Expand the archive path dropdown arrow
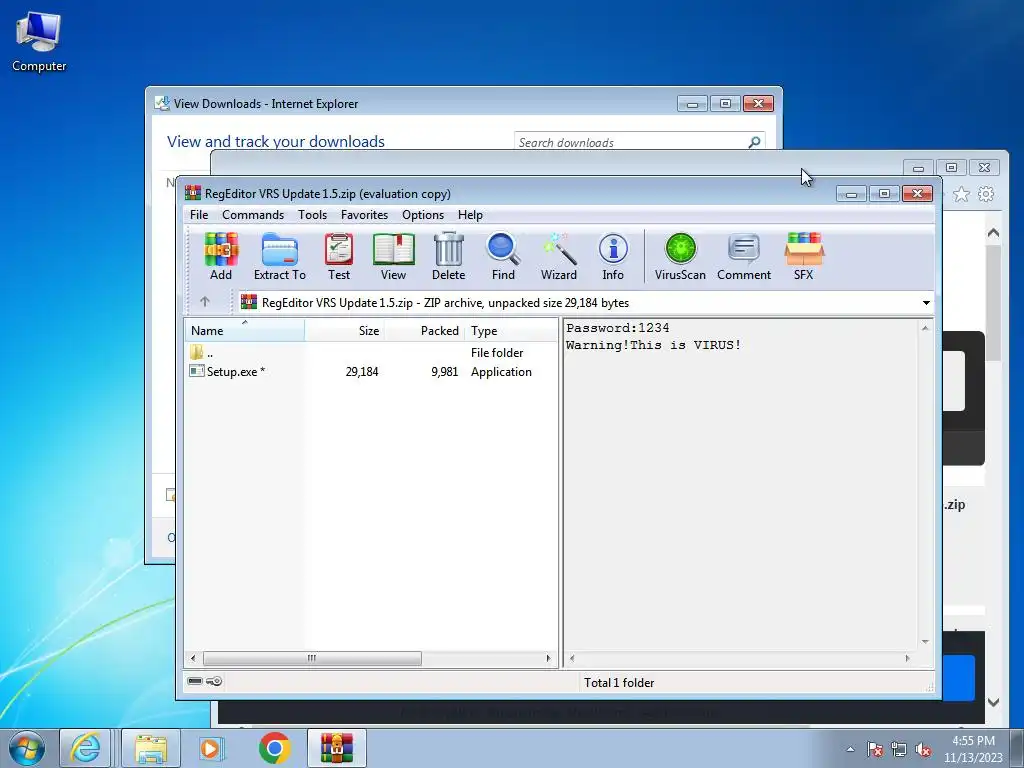1024x768 pixels. [x=926, y=302]
